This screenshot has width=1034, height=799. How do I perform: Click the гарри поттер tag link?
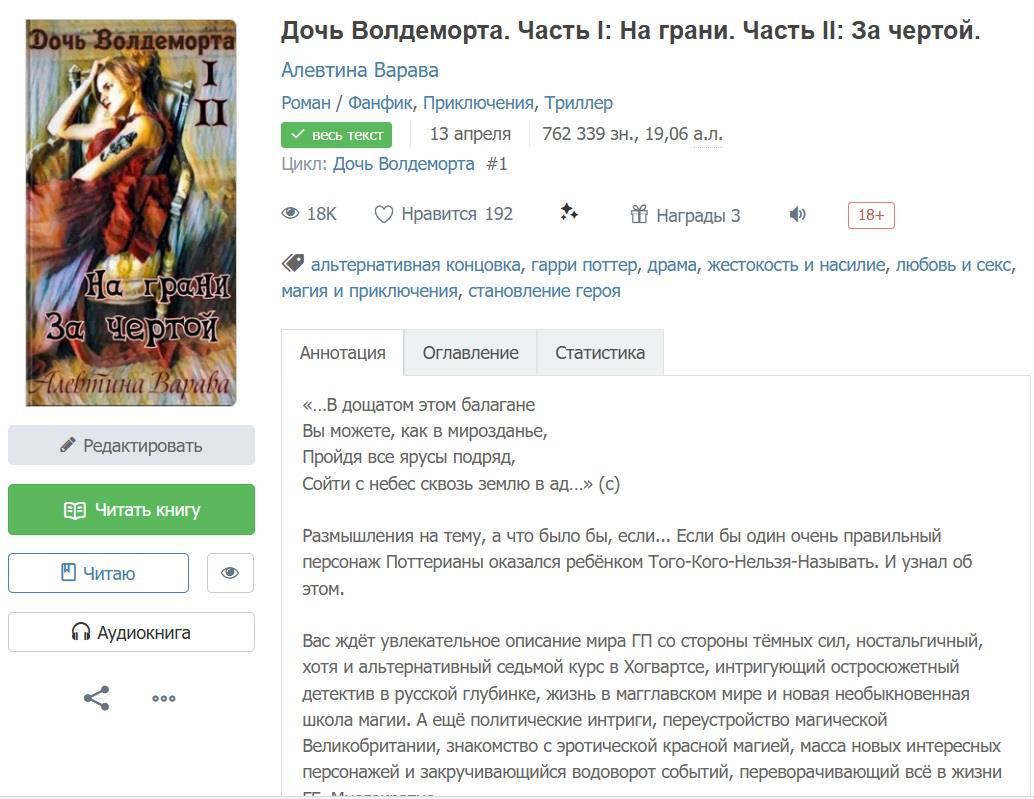tap(583, 265)
